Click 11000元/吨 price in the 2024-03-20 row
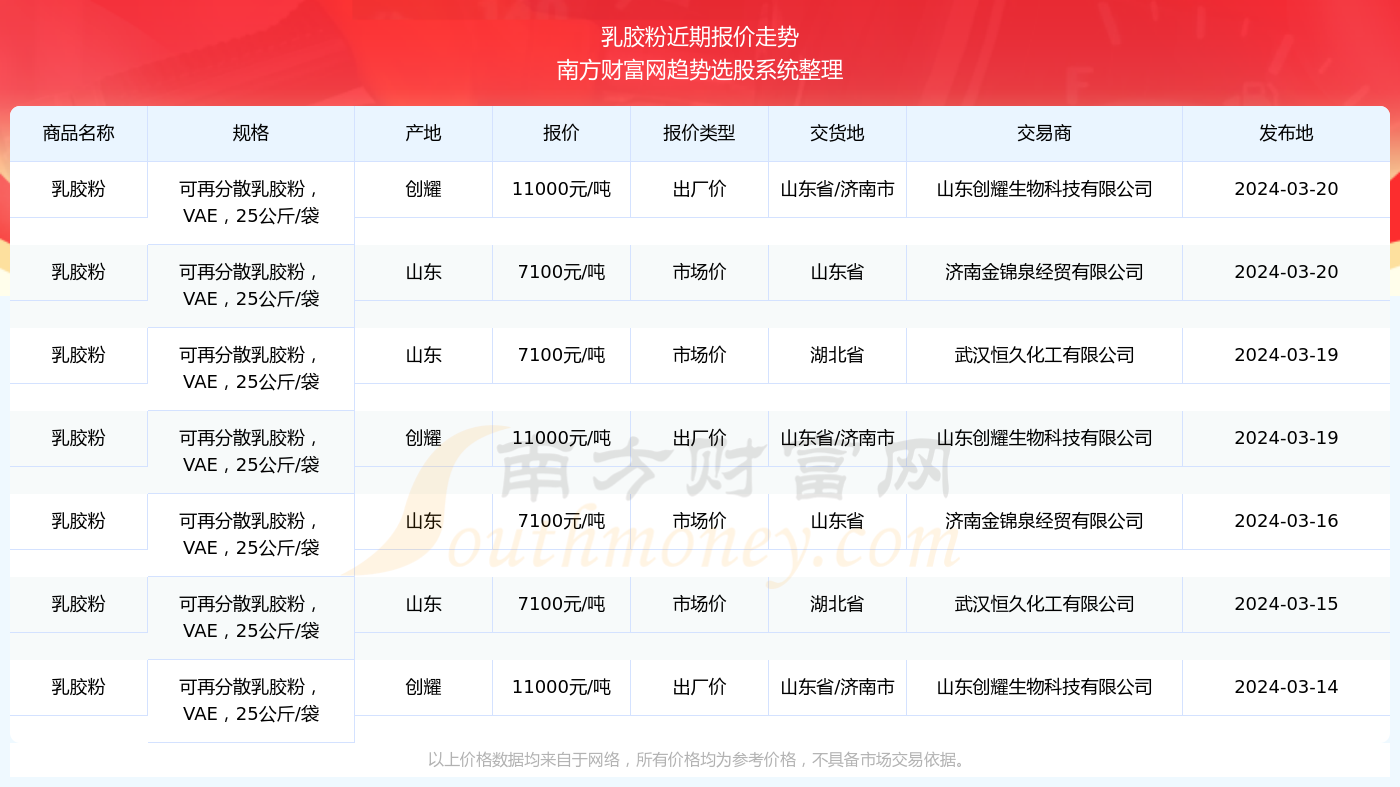This screenshot has width=1400, height=787. (x=561, y=189)
